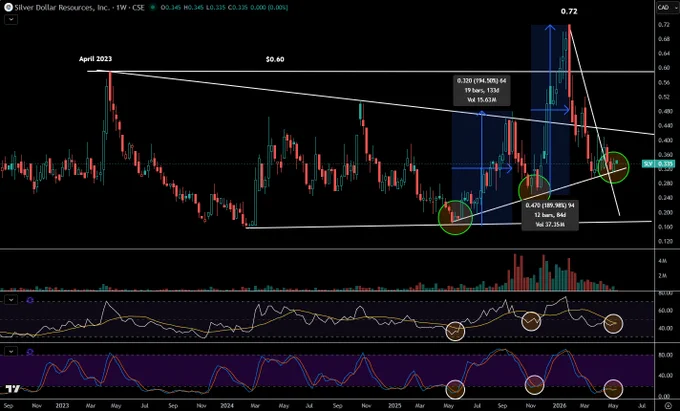Image resolution: width=680 pixels, height=411 pixels.
Task: Click the 0.64 price scale label
Action: tap(664, 53)
